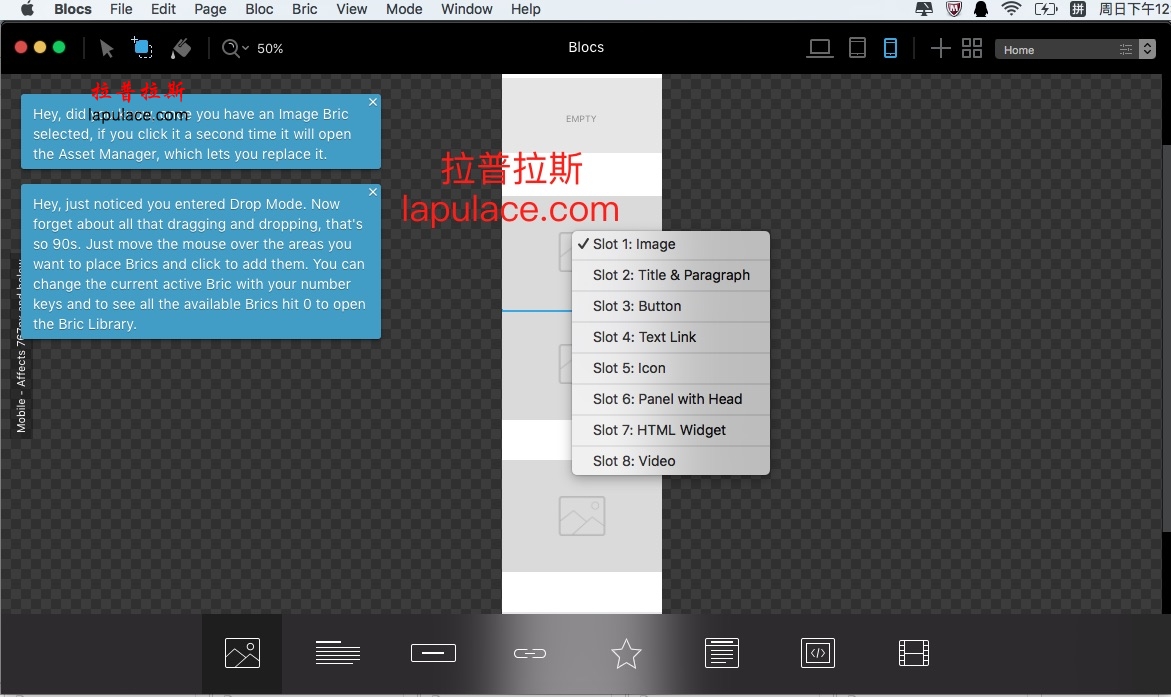The width and height of the screenshot is (1171, 697).
Task: Choose the star Icon bric
Action: 626,654
